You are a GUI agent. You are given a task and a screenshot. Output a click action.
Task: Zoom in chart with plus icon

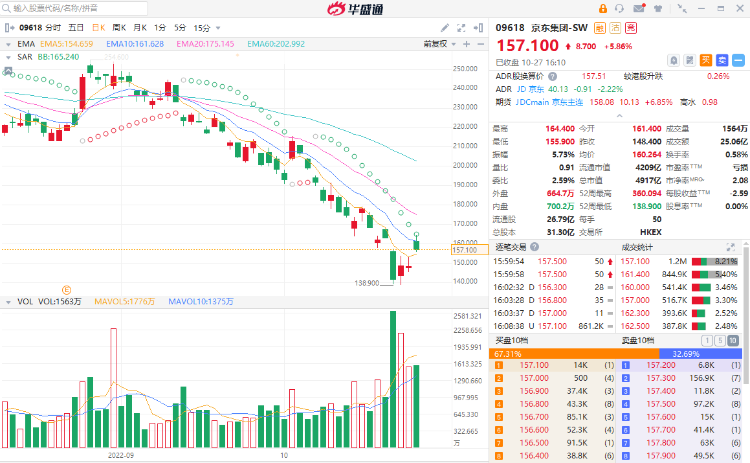click(466, 44)
